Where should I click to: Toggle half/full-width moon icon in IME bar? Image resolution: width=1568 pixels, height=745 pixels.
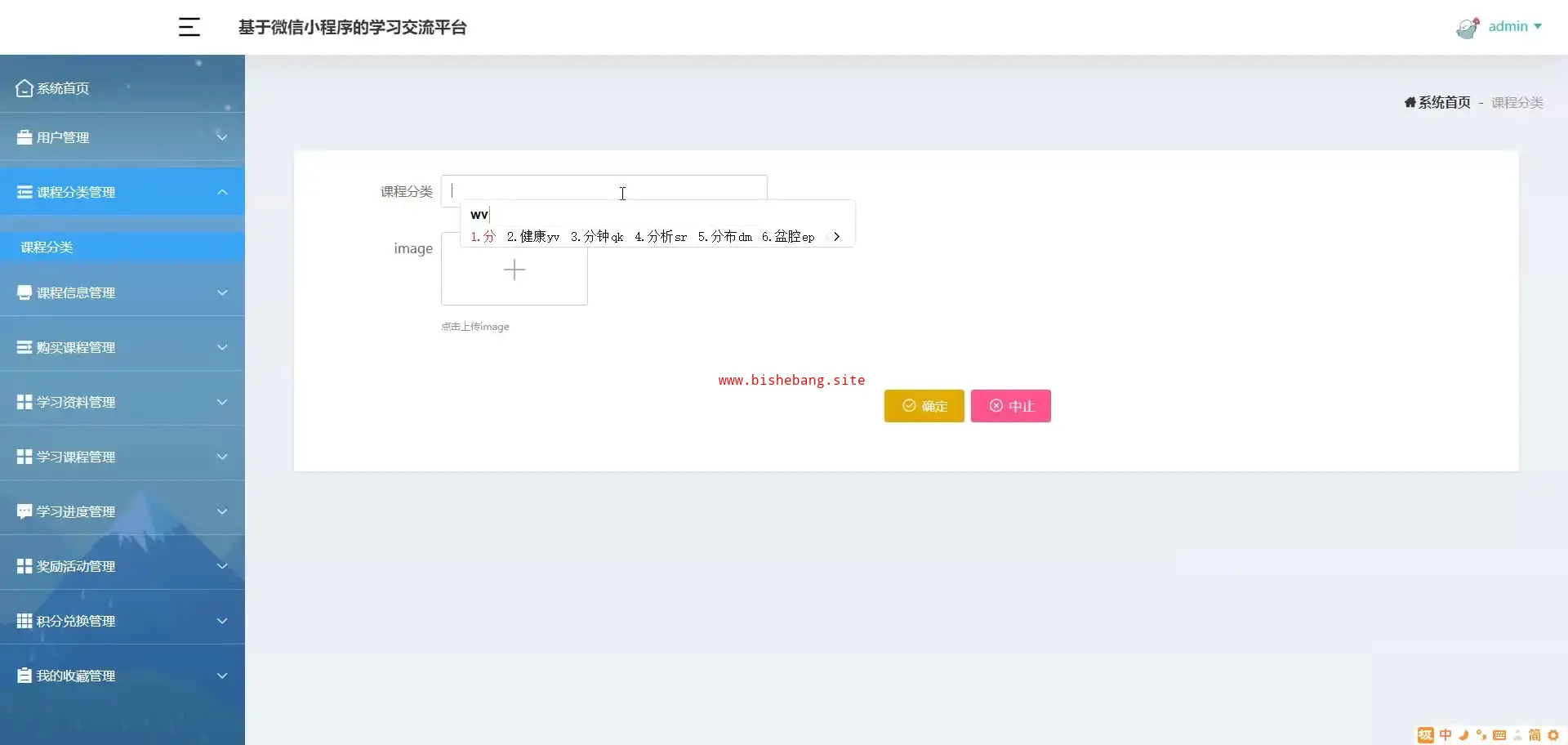pos(1463,735)
